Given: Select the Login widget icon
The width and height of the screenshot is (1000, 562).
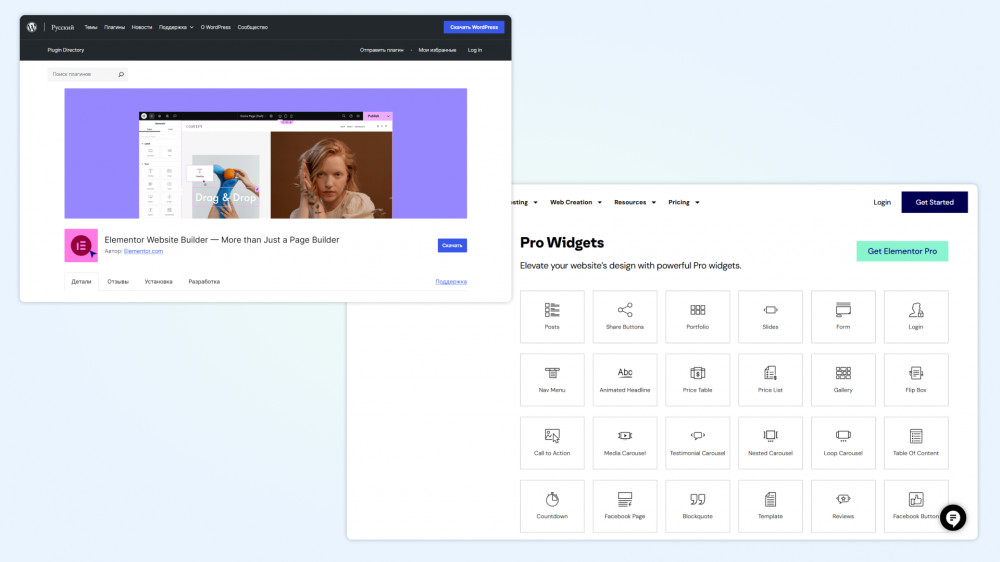Looking at the screenshot, I should point(916,310).
